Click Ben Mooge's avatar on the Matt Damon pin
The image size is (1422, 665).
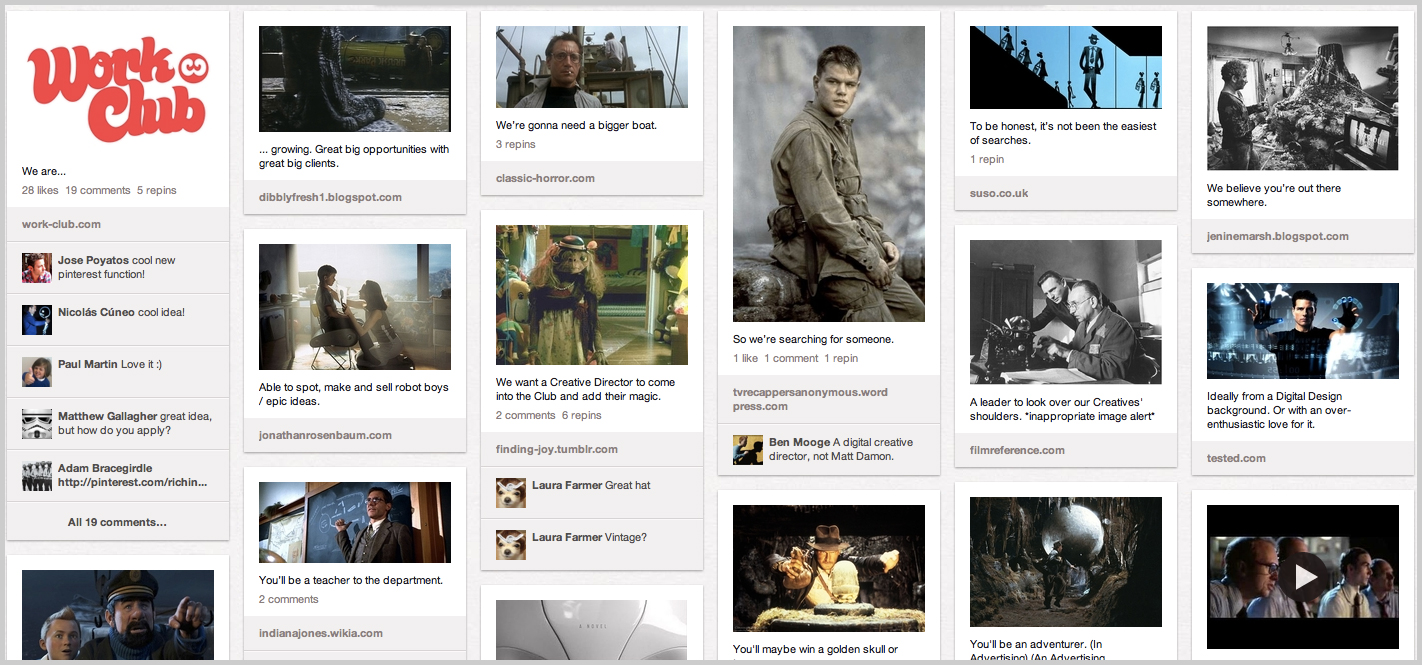click(747, 449)
